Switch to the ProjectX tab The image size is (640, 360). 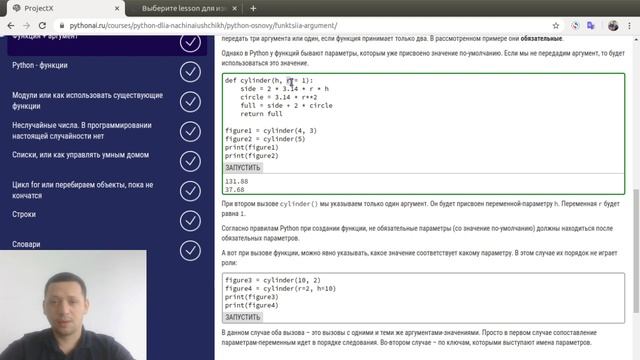tap(65, 8)
